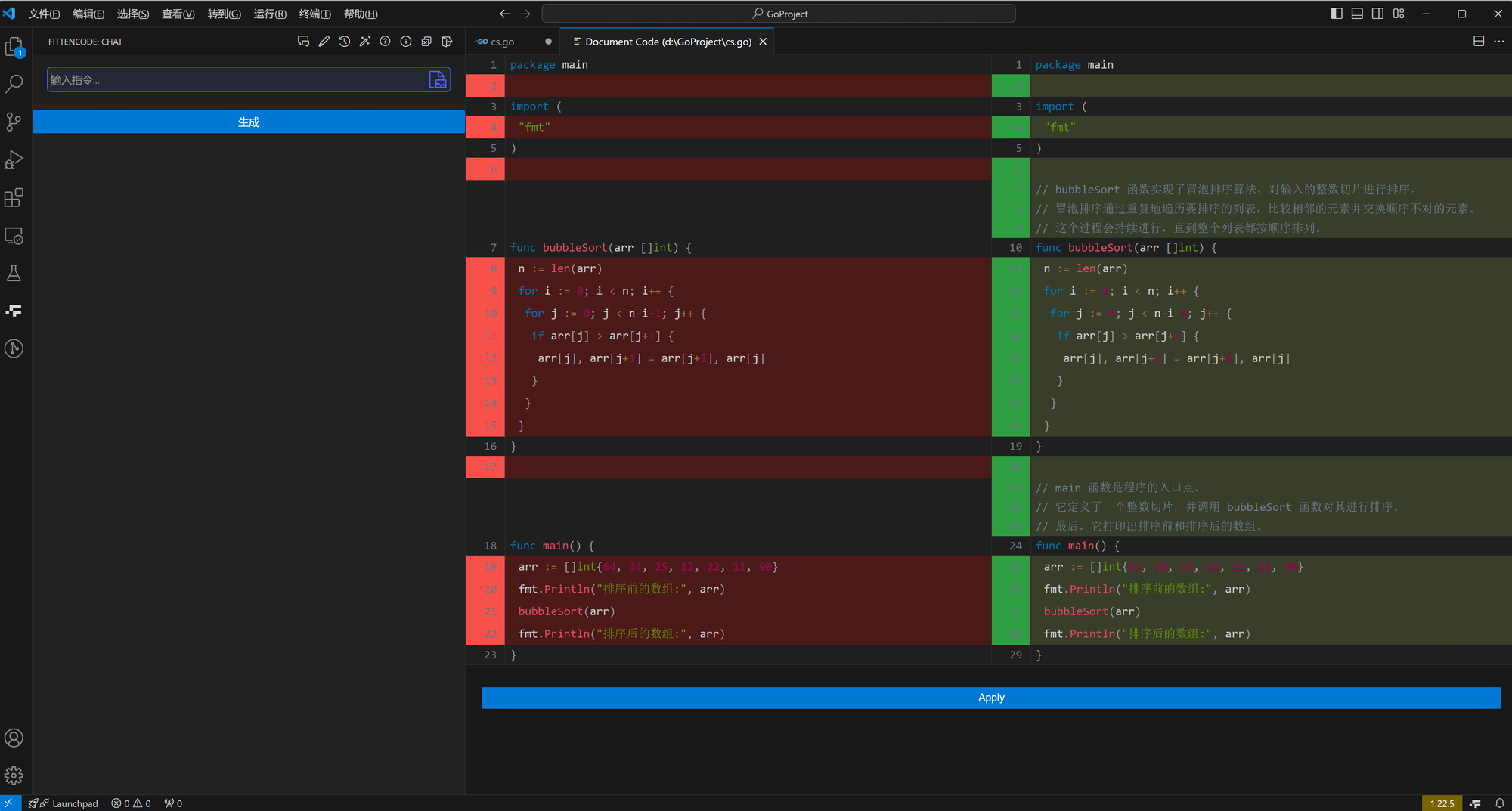Switch to the cs.go editor tab

(502, 42)
